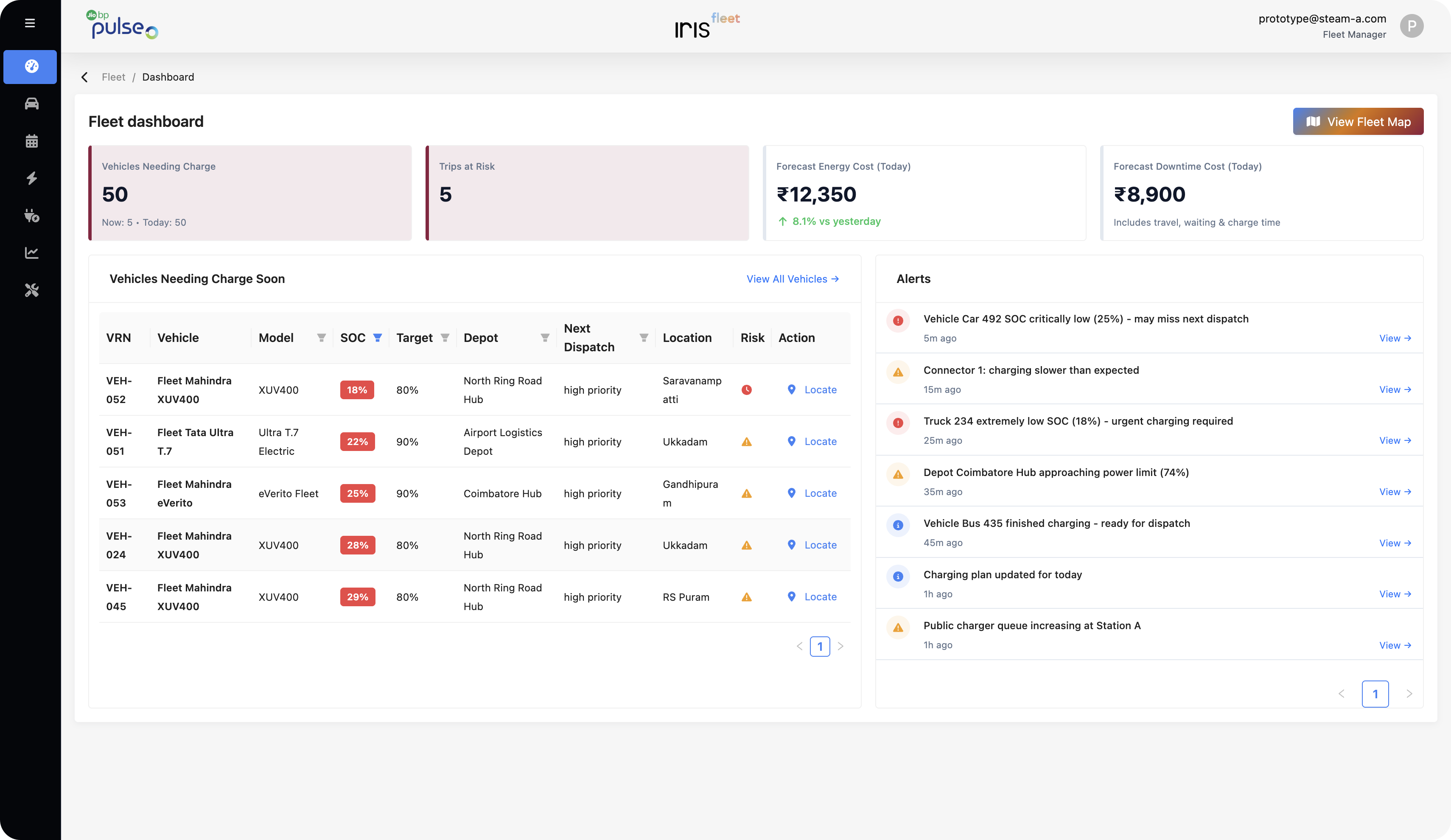This screenshot has height=840, width=1451.
Task: Locate vehicle VEH-024
Action: click(x=812, y=545)
